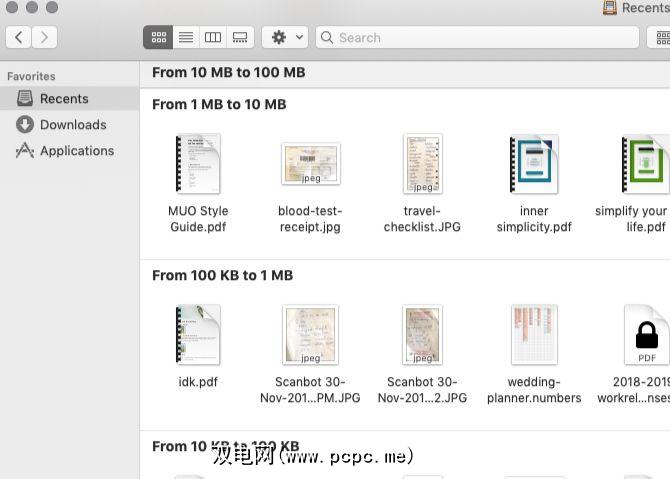Click the MUO Style Guide.pdf file name
The image size is (670, 479).
(x=198, y=219)
